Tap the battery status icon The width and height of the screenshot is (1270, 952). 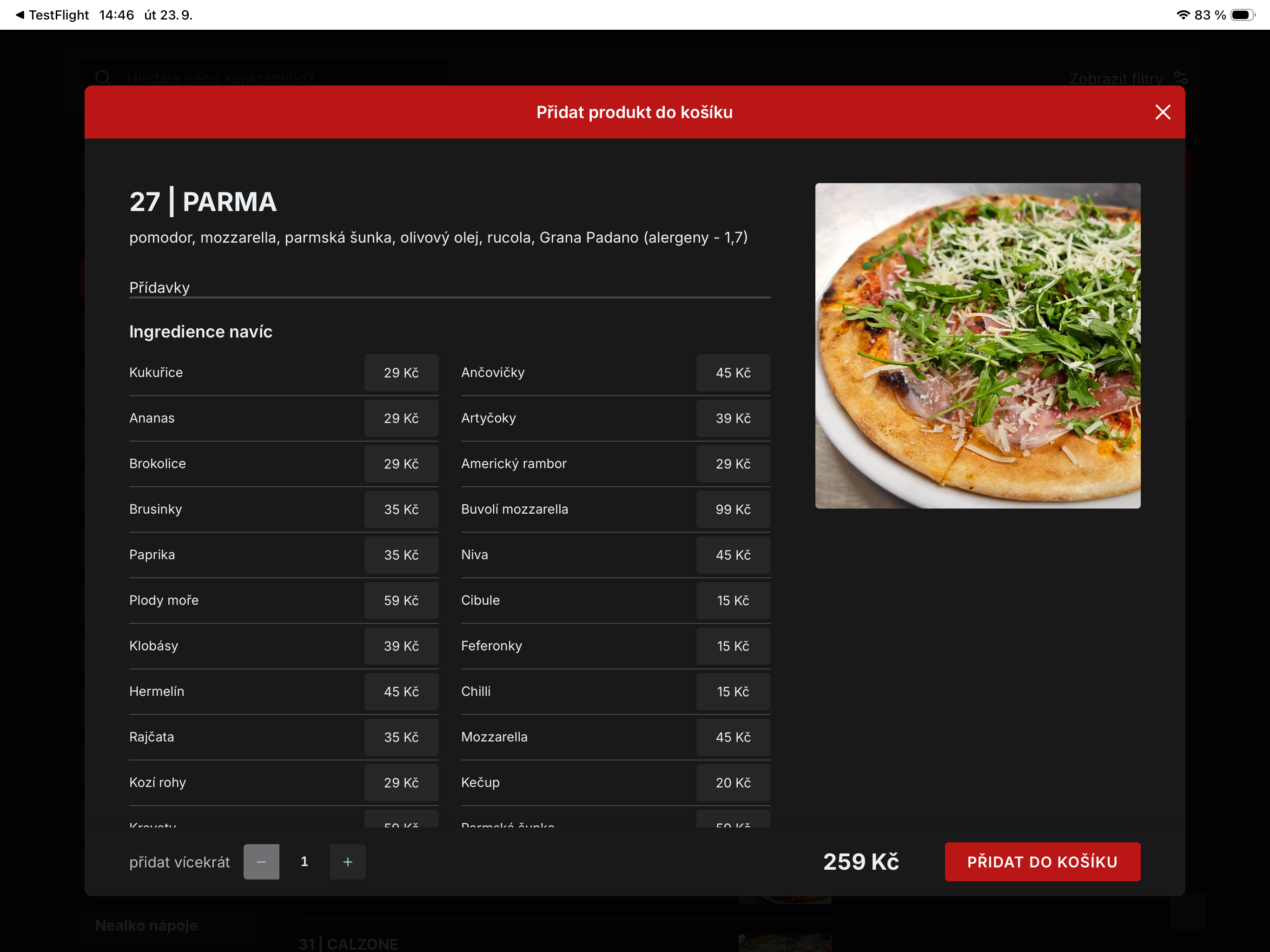1243,15
